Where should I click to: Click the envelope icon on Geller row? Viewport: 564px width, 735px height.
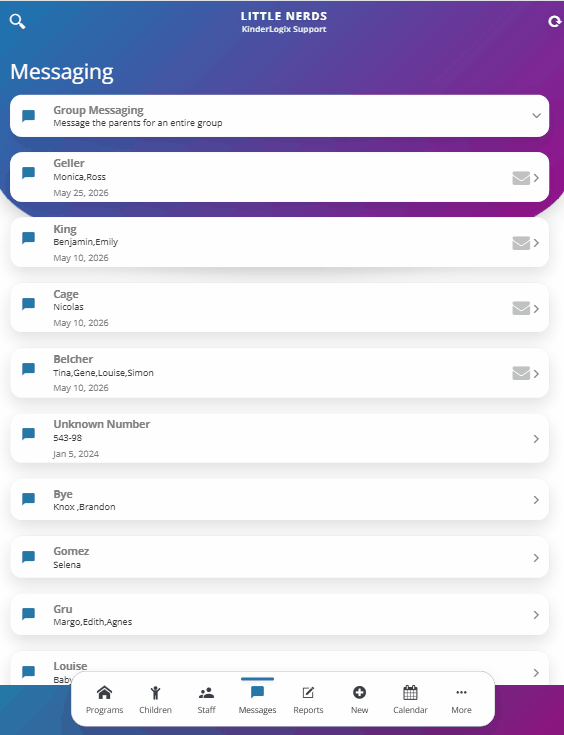[x=521, y=178]
